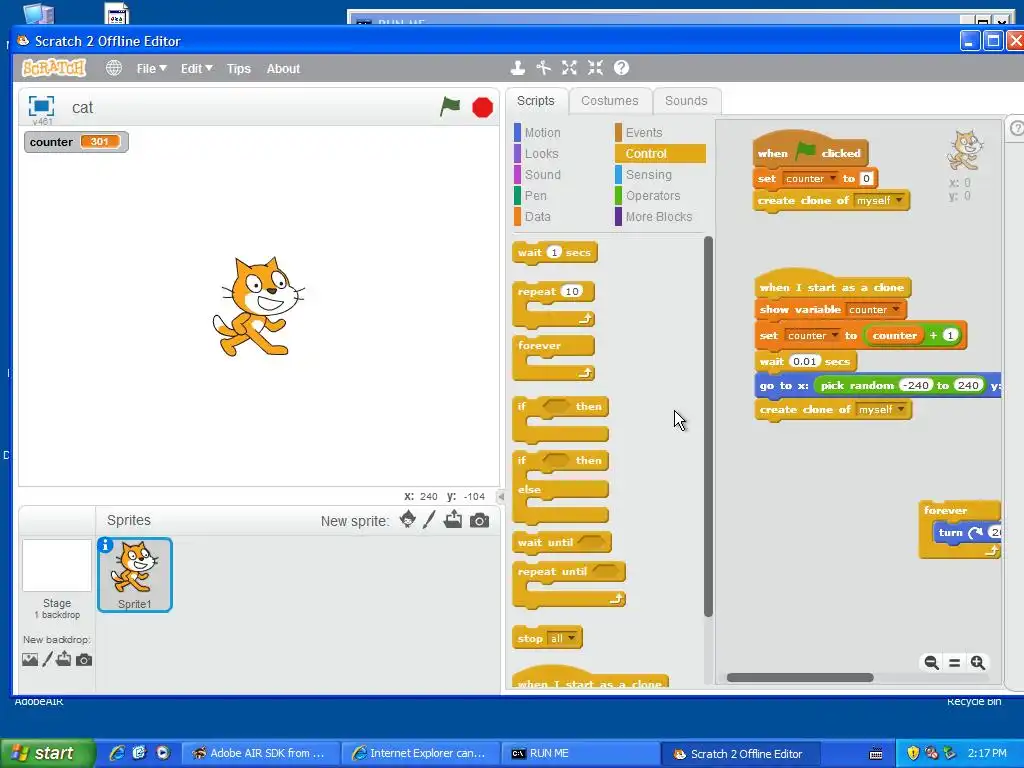Select the Events block category

pos(644,133)
